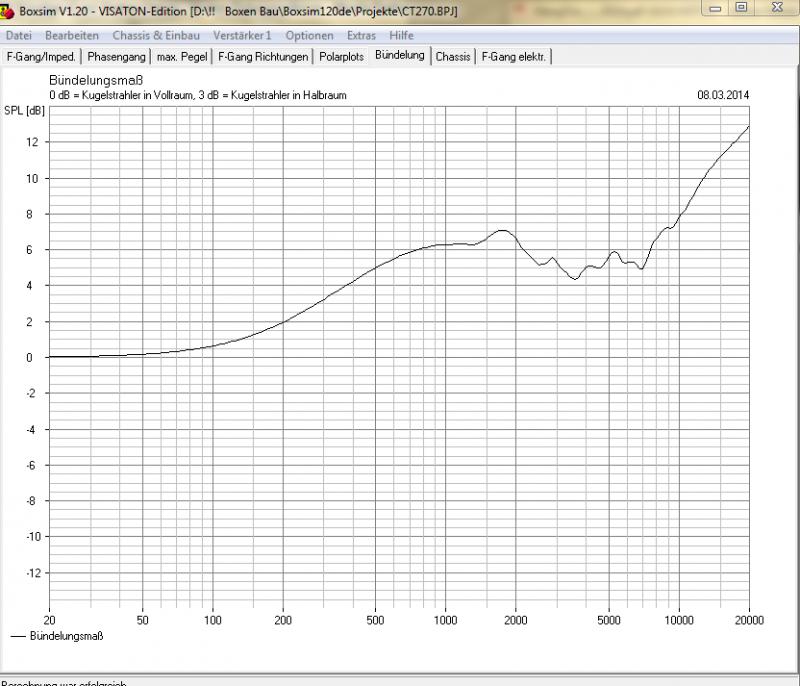Image resolution: width=800 pixels, height=686 pixels.
Task: Switch to the Phasengang tab
Action: point(116,57)
